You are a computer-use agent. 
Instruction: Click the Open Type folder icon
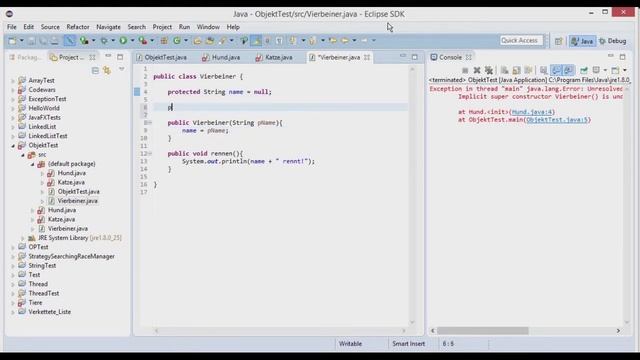click(197, 40)
